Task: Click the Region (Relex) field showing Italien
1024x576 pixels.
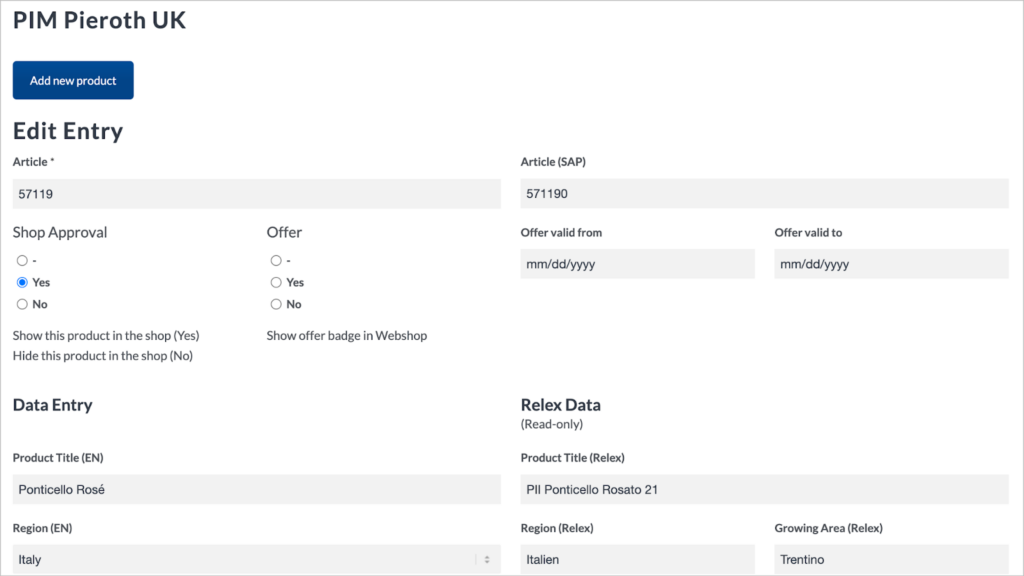Action: [x=637, y=560]
